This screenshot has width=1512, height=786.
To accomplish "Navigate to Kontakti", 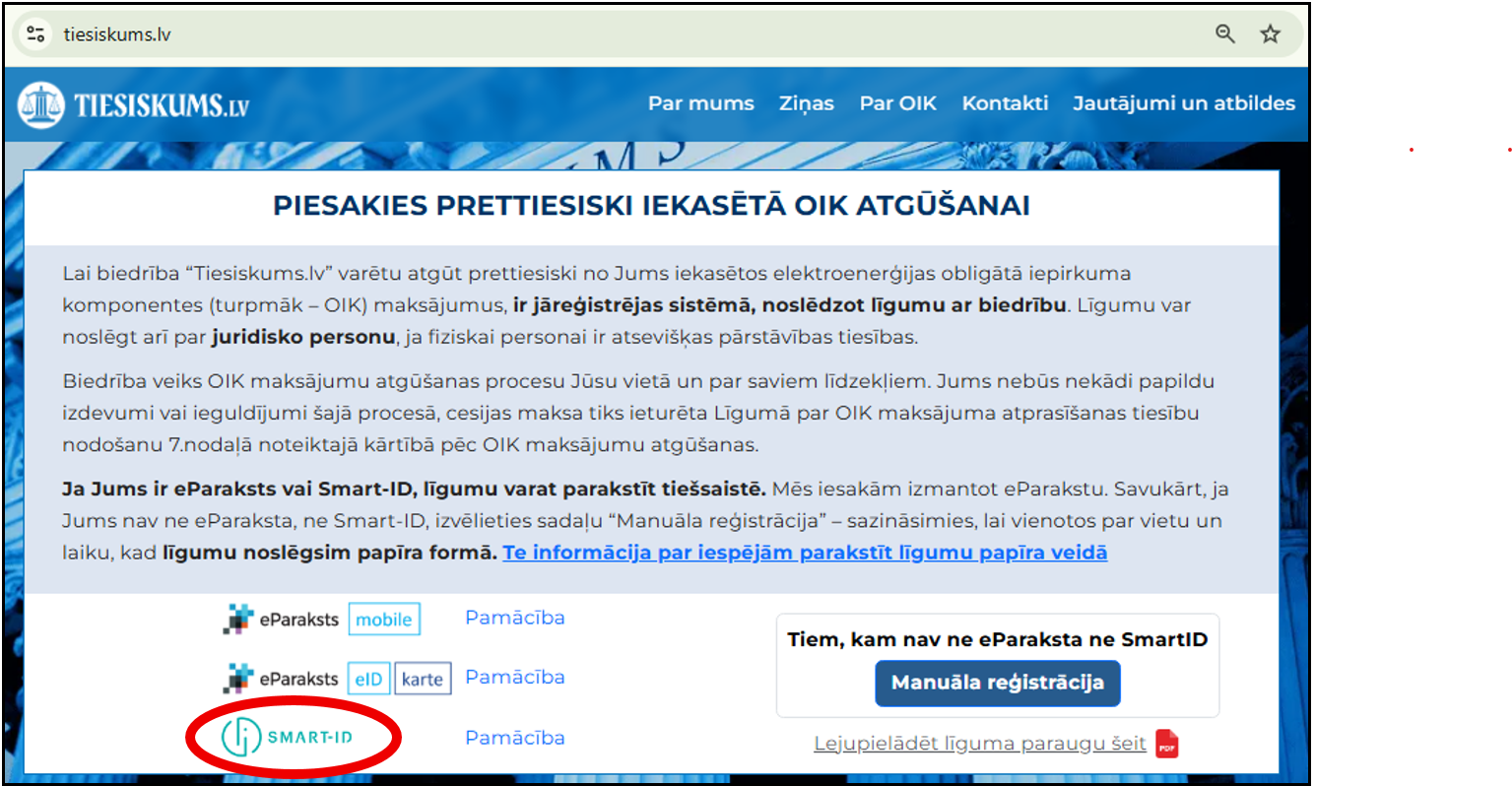I will point(1005,103).
